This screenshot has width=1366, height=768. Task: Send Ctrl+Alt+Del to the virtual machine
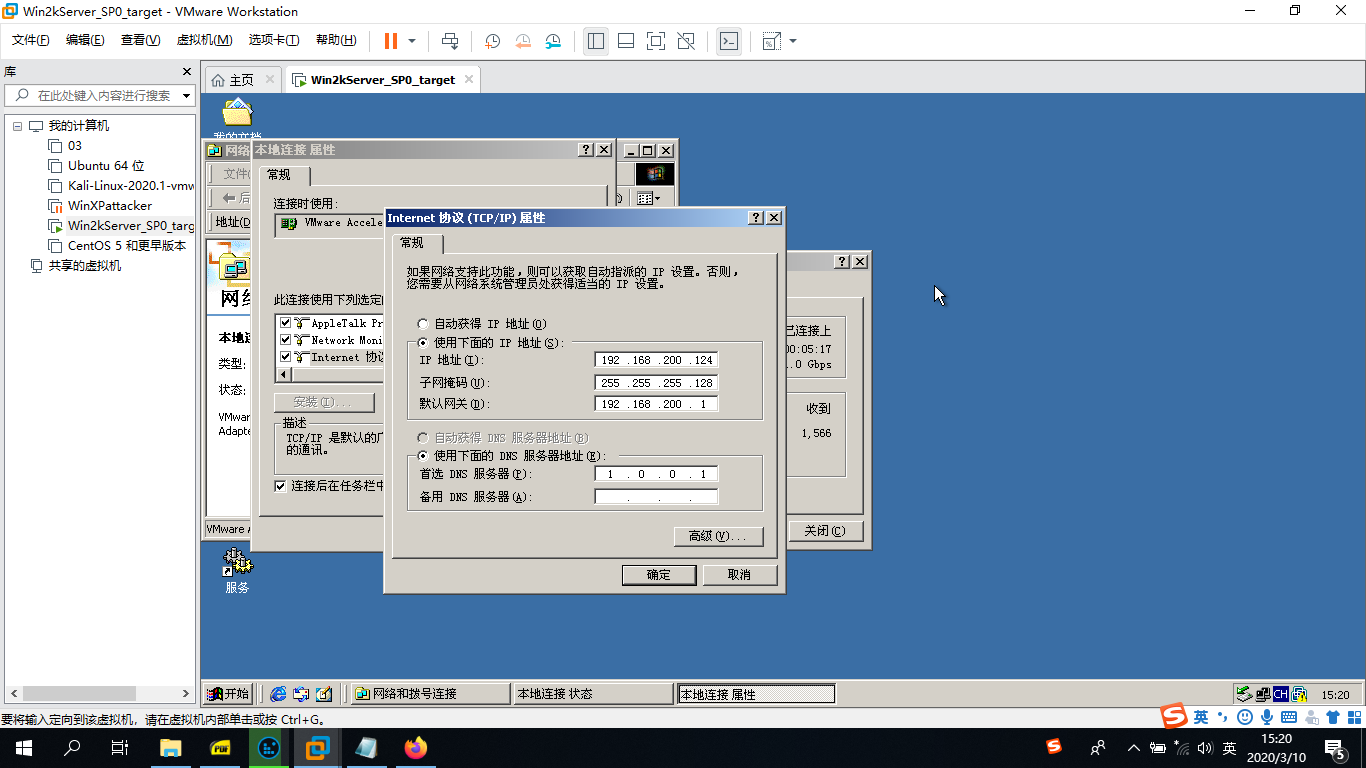[x=450, y=41]
